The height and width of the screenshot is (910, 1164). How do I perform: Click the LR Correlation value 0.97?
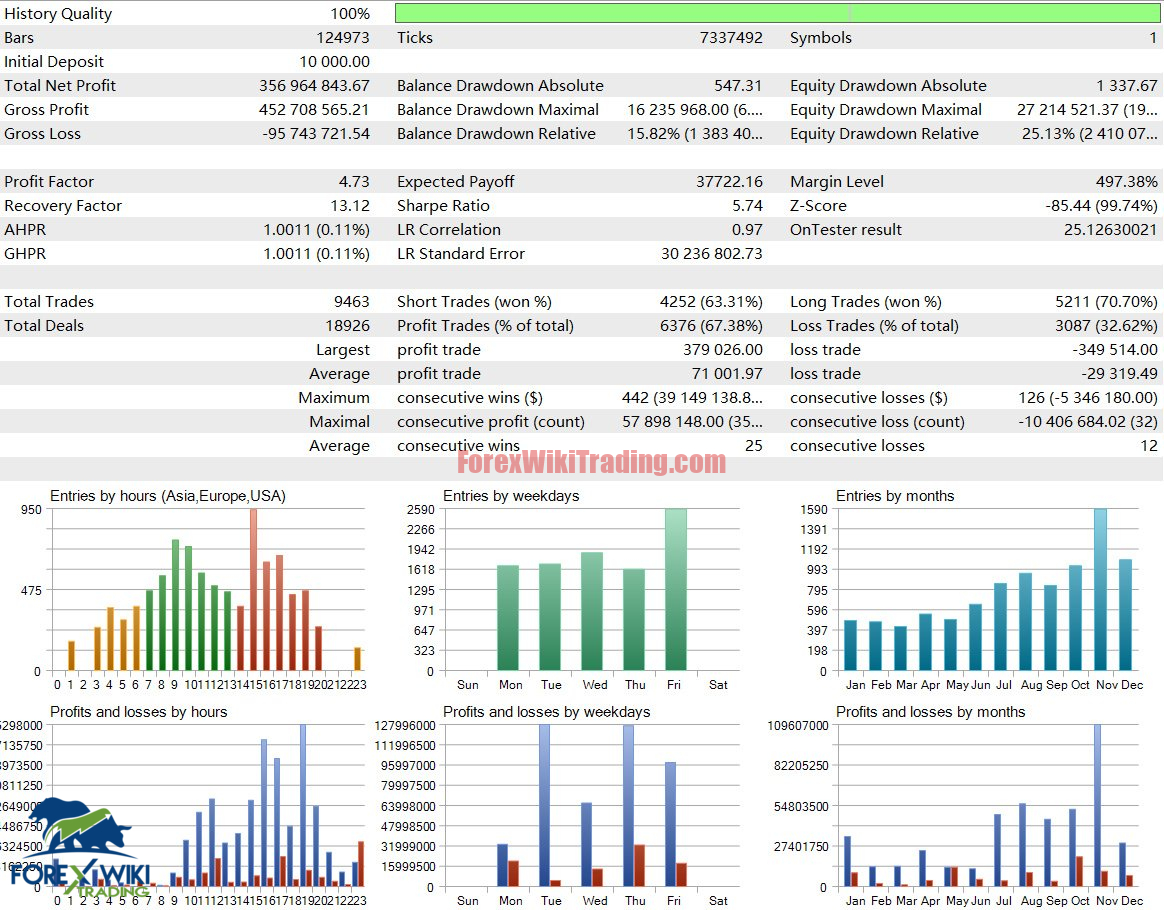click(748, 230)
